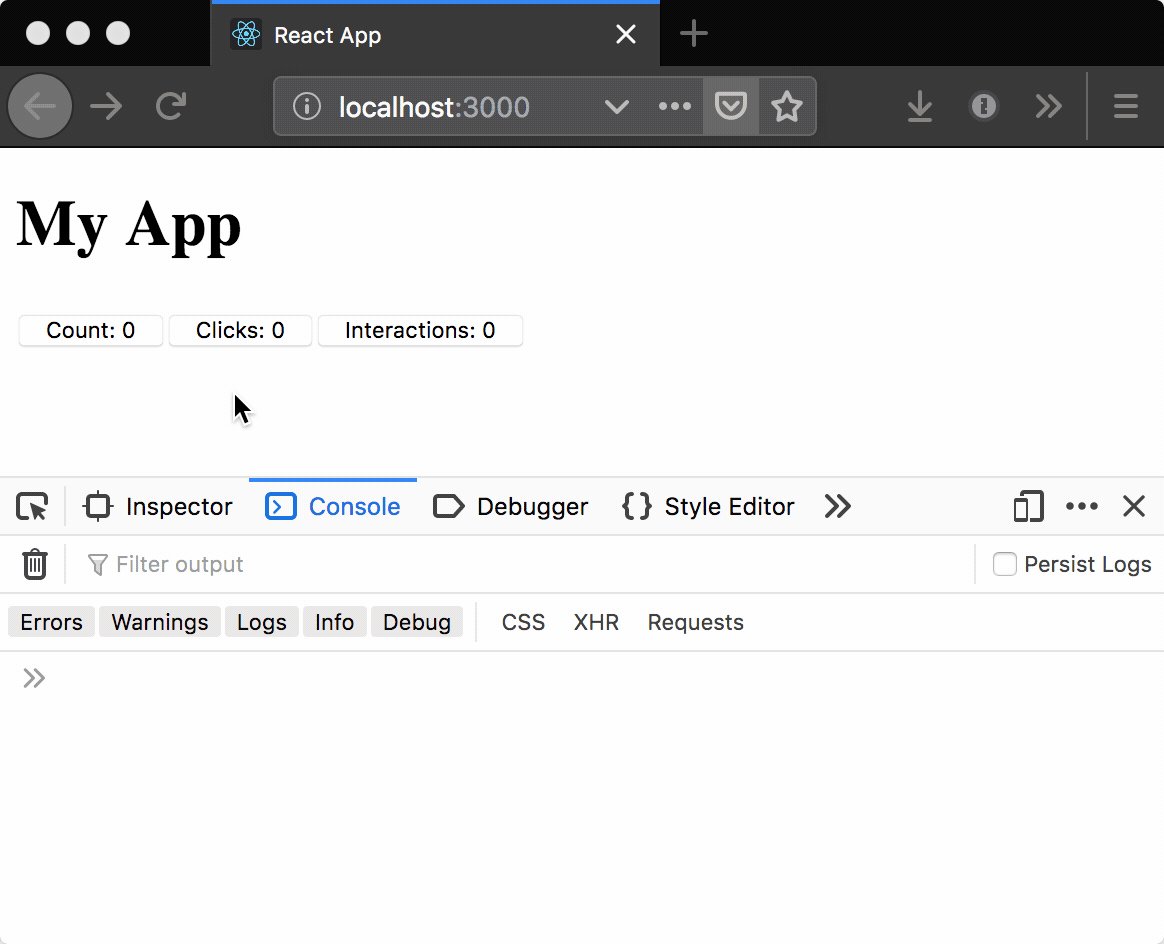Click the Count: 0 button

(x=91, y=330)
